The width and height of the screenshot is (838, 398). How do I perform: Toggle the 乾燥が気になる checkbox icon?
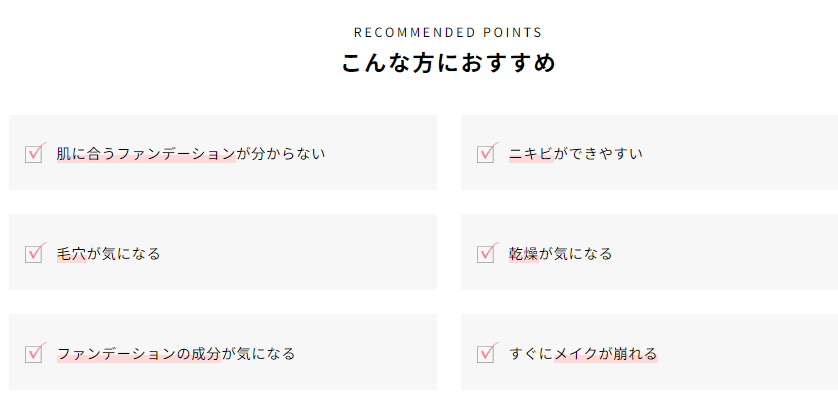487,253
